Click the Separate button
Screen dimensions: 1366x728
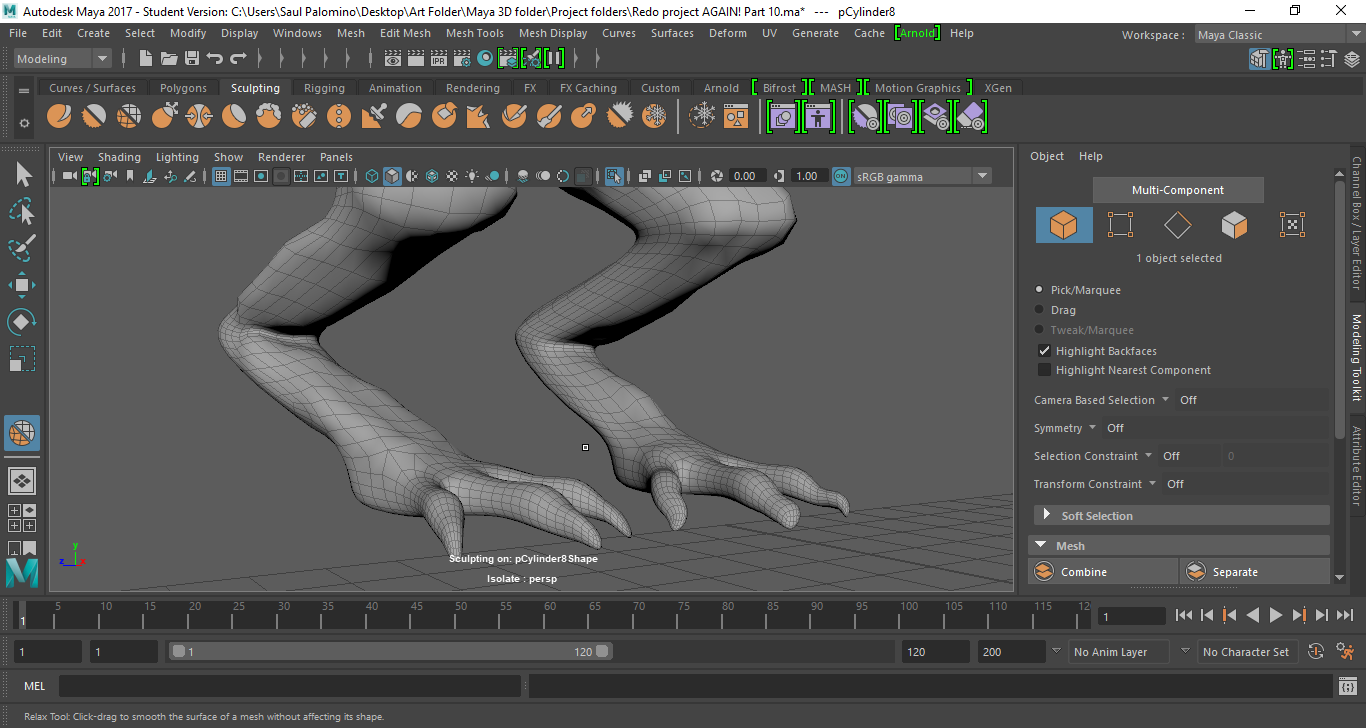[1235, 572]
